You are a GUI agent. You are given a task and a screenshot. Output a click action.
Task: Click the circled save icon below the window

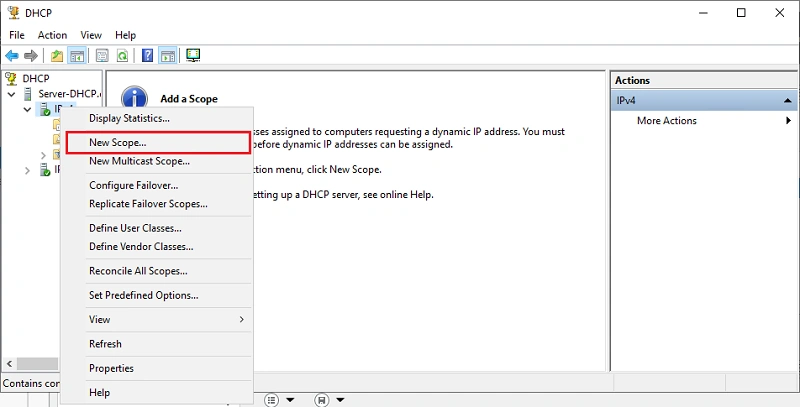(322, 400)
